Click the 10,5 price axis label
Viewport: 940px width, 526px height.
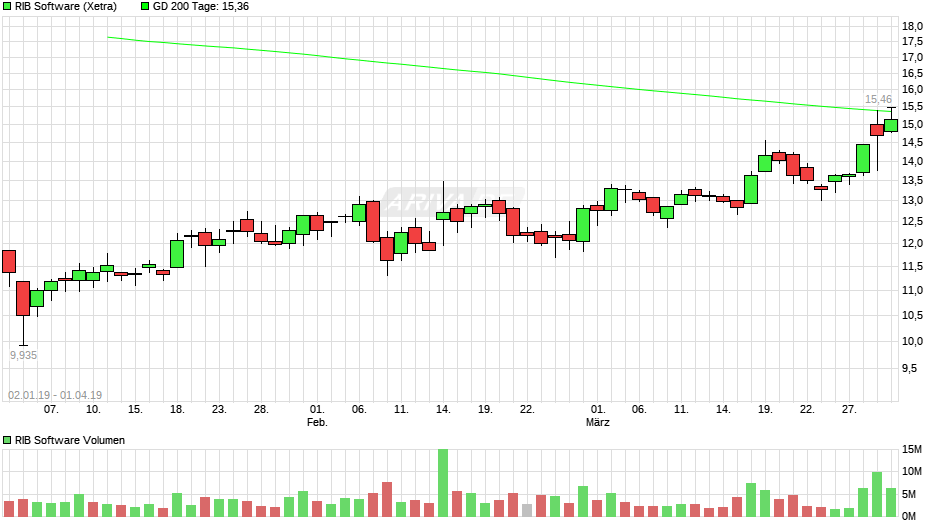(x=912, y=315)
